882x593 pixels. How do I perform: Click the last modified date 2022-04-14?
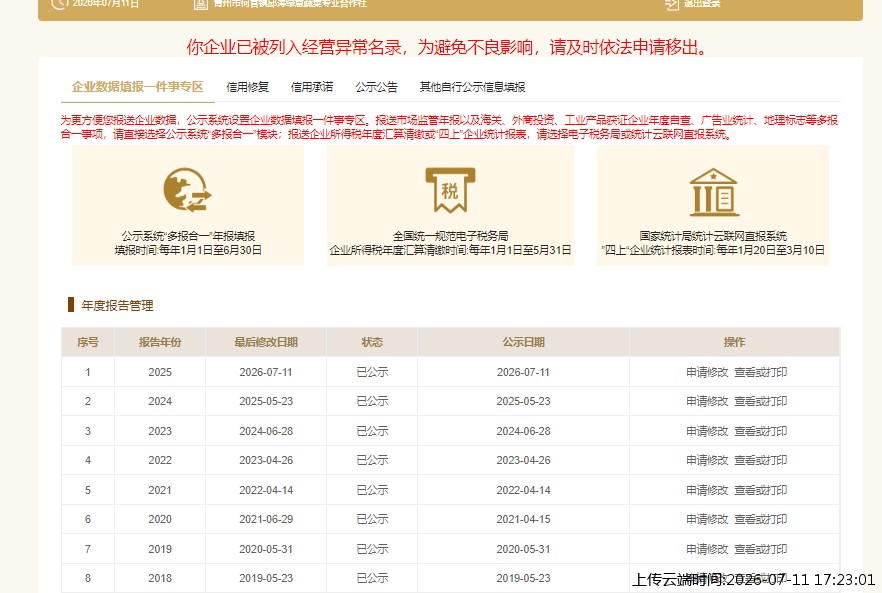(266, 490)
